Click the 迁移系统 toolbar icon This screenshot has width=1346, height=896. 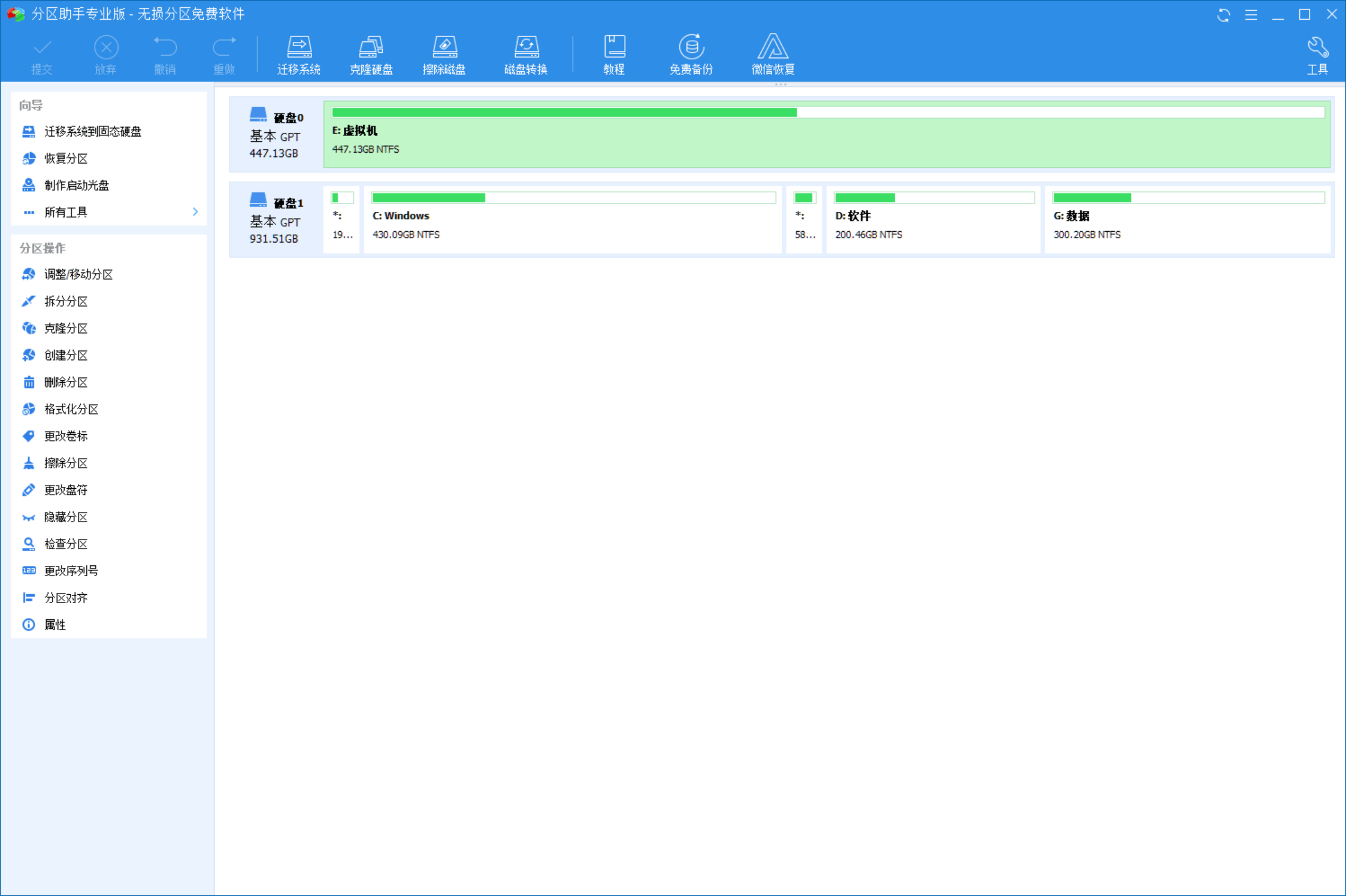[x=298, y=55]
